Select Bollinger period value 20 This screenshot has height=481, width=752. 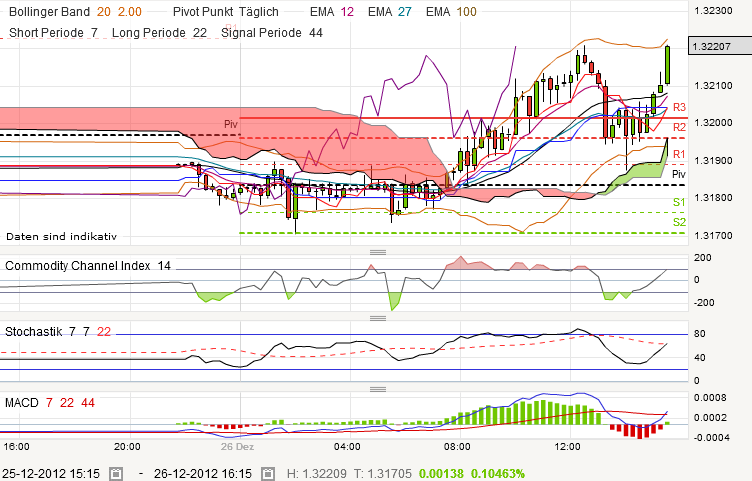(x=104, y=12)
